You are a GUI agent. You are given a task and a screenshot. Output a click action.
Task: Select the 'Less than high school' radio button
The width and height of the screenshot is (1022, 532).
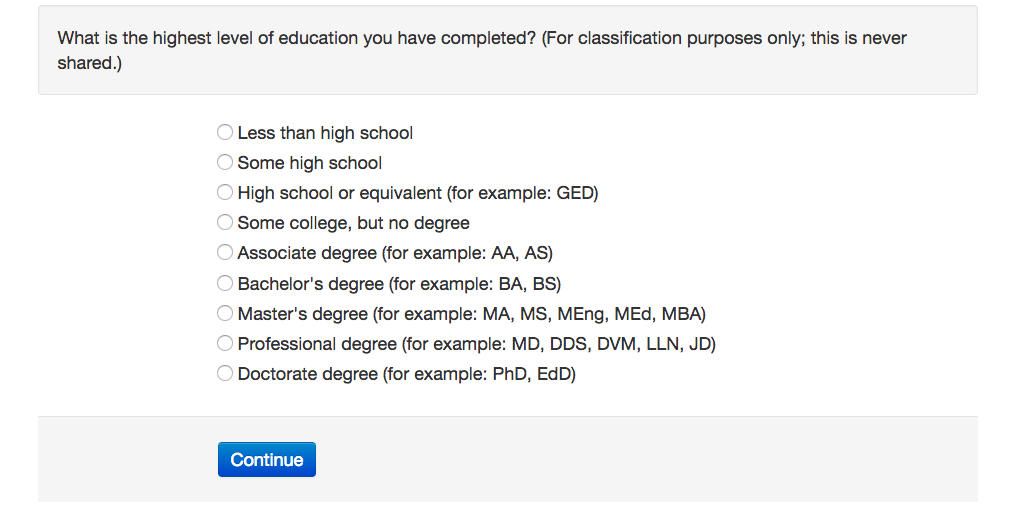click(x=225, y=132)
